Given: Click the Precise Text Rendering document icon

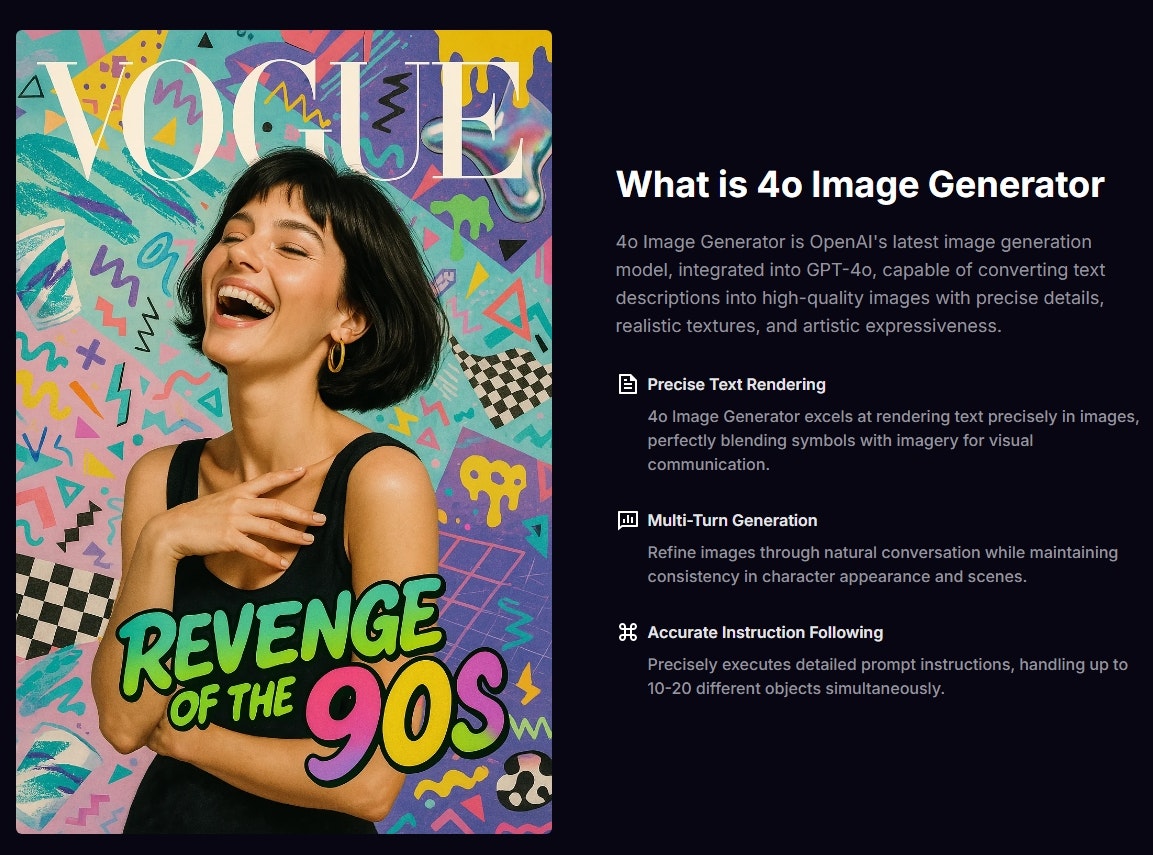Looking at the screenshot, I should [x=627, y=384].
